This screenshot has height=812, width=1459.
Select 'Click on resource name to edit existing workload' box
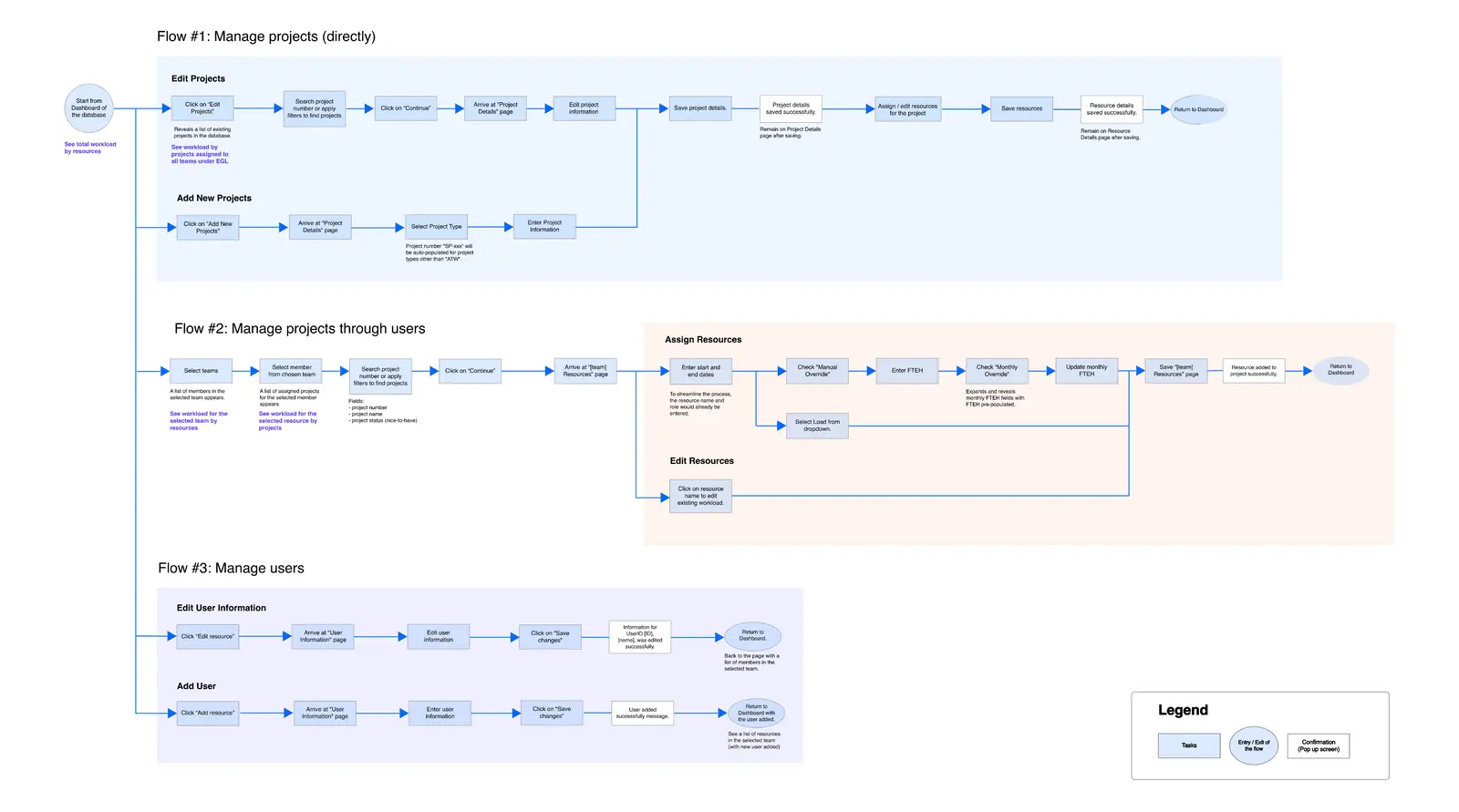click(700, 496)
